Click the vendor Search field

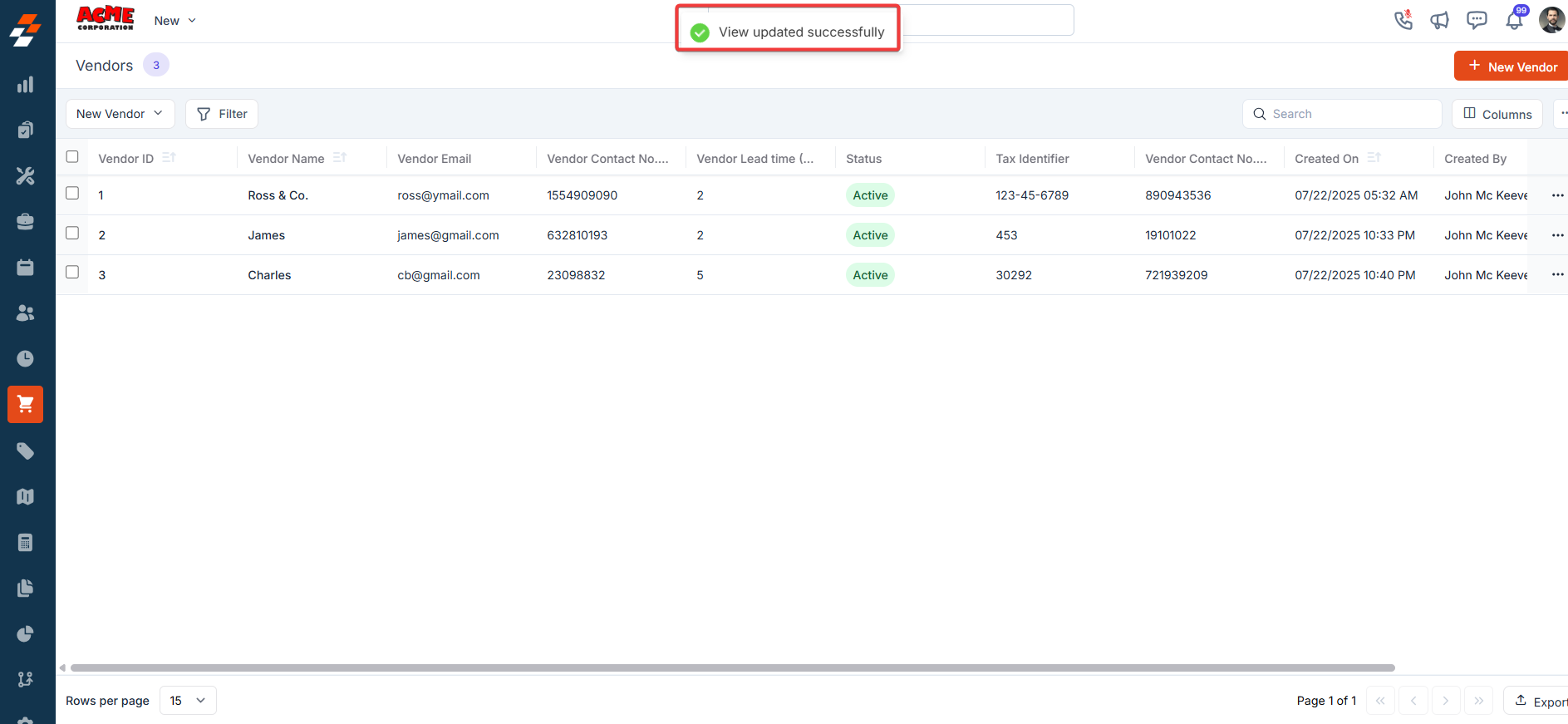pos(1342,114)
